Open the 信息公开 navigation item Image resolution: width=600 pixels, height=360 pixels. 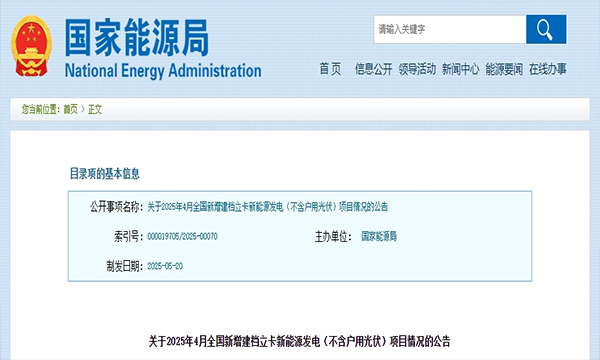coord(373,69)
